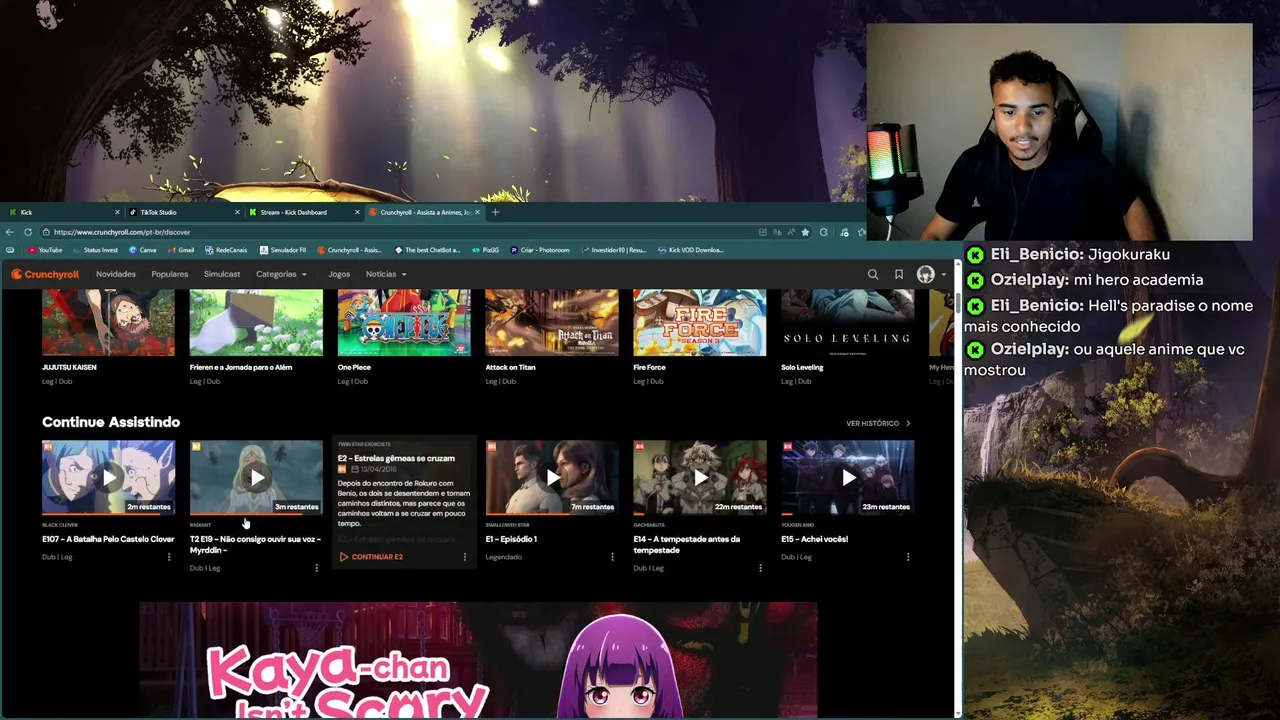Click the Crunchyroll logo
This screenshot has height=720, width=1280.
pos(45,274)
